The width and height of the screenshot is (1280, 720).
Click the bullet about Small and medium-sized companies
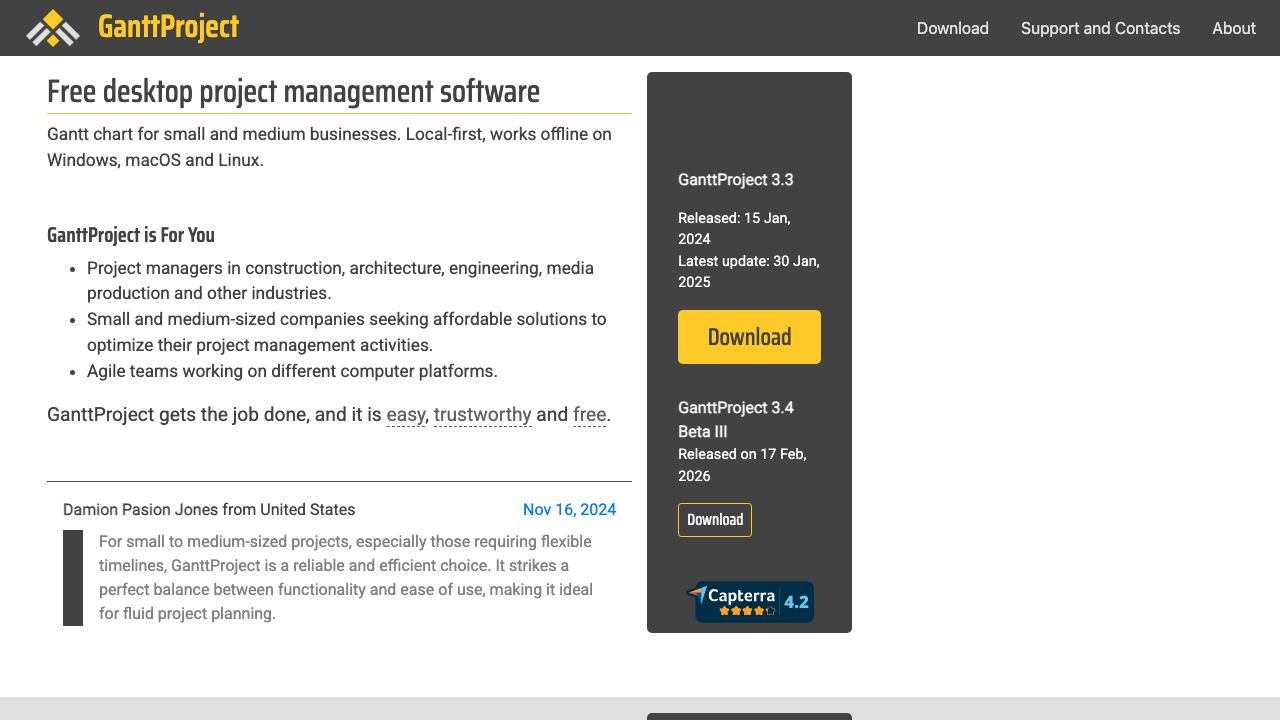click(x=347, y=332)
